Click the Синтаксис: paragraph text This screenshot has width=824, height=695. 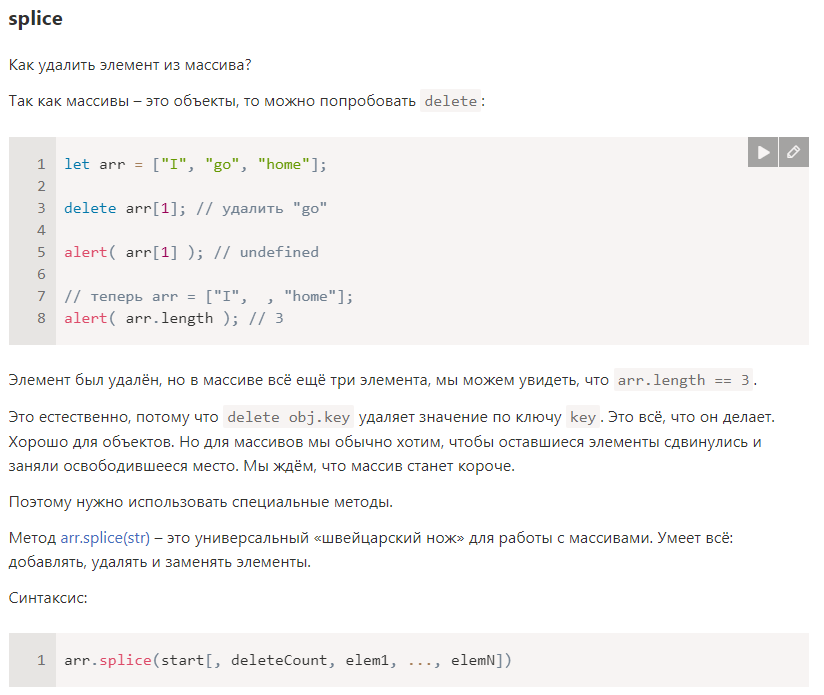coord(48,598)
